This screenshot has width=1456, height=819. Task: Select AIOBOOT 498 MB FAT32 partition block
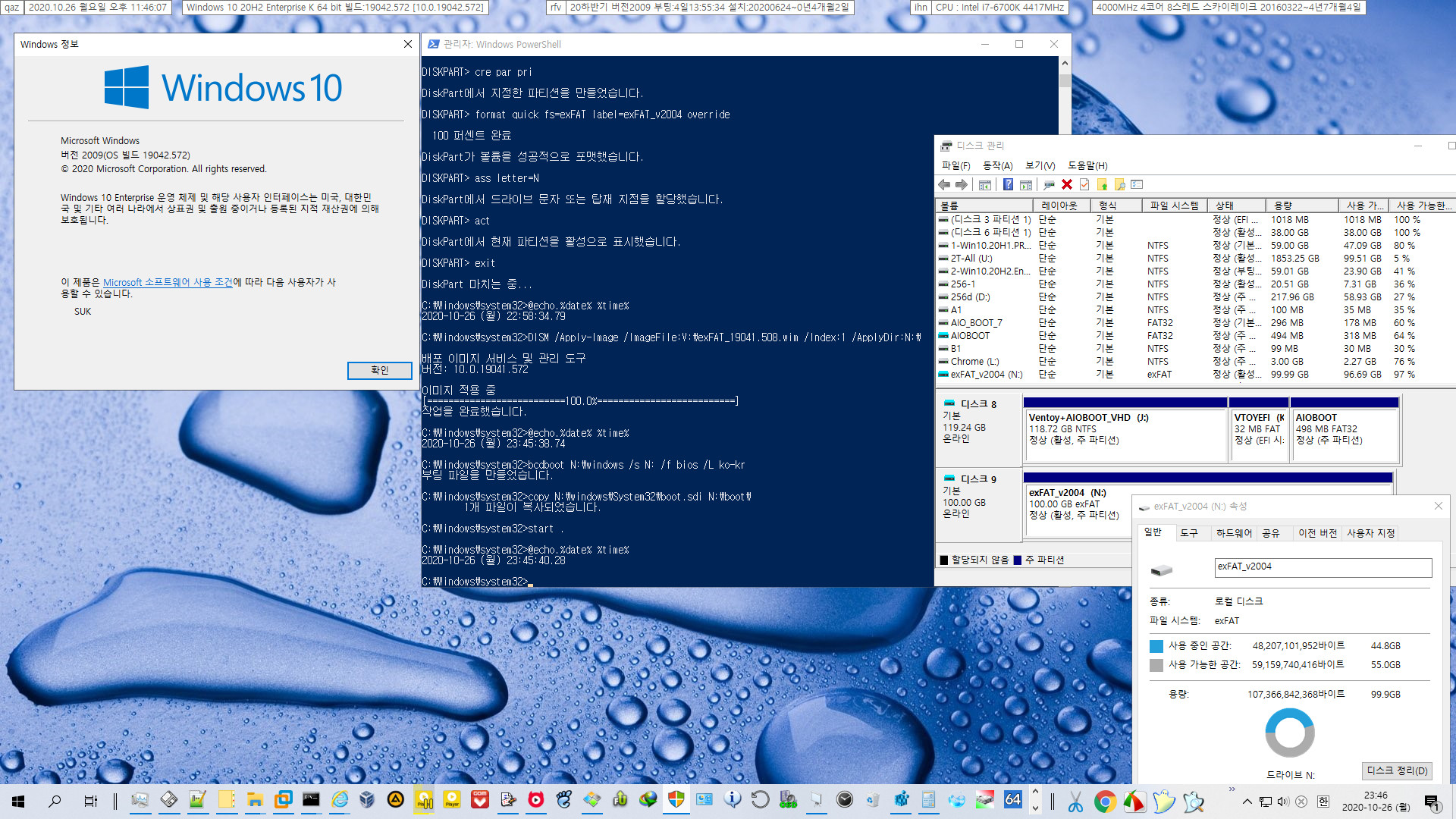[x=1345, y=430]
